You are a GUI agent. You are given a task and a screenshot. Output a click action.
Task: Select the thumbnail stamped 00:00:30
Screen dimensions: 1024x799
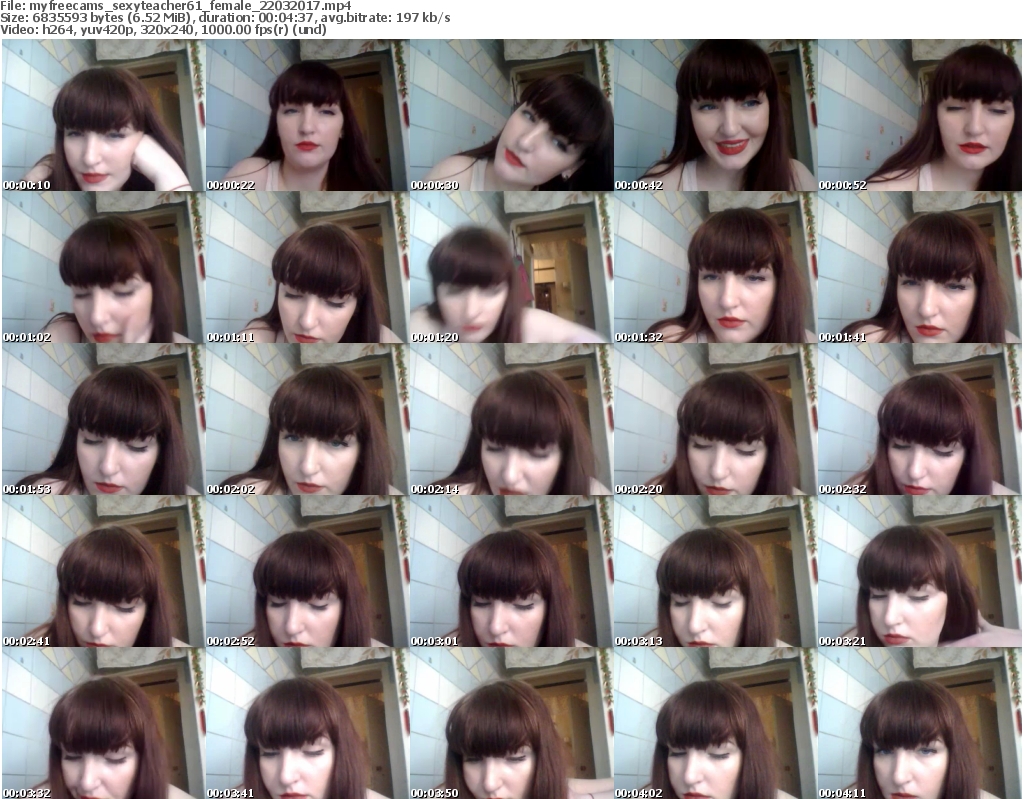(511, 115)
